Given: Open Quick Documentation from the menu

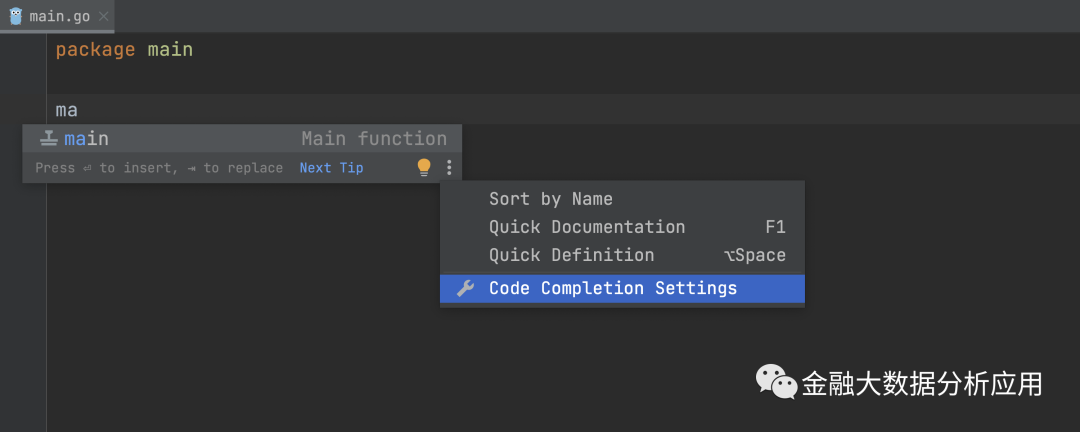Looking at the screenshot, I should pyautogui.click(x=587, y=227).
